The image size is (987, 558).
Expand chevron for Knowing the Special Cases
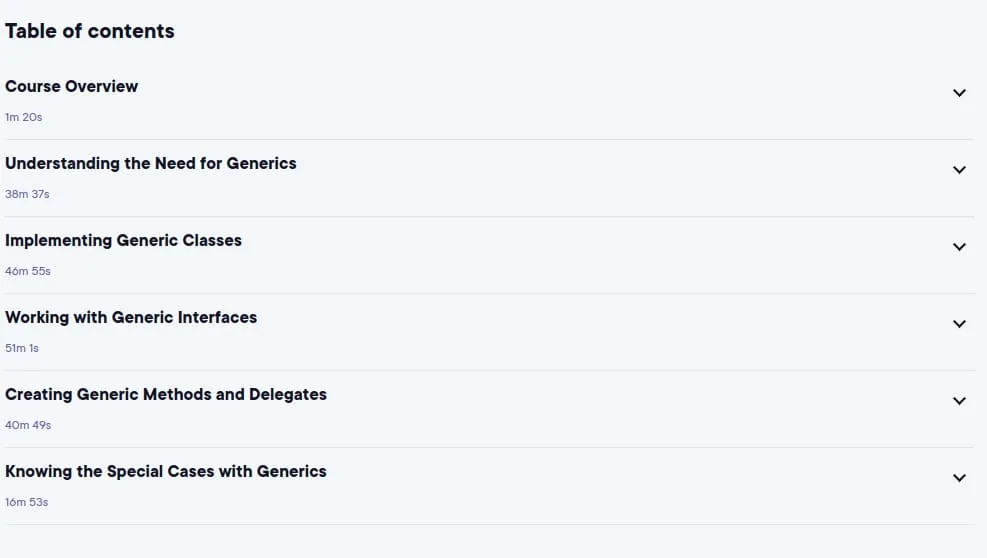pos(959,478)
